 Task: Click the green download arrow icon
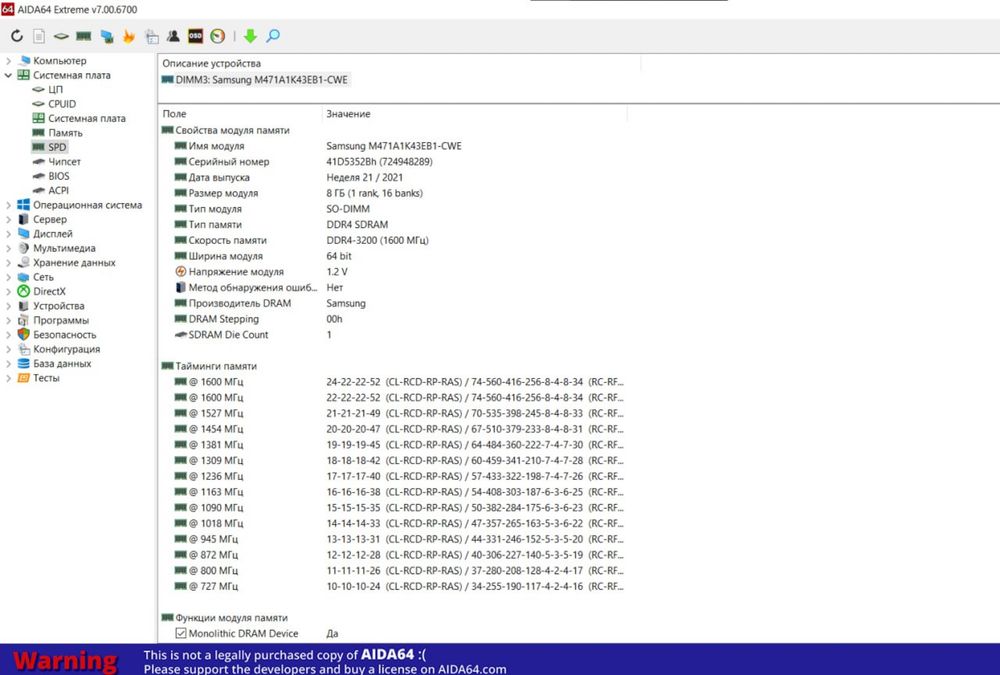tap(250, 36)
